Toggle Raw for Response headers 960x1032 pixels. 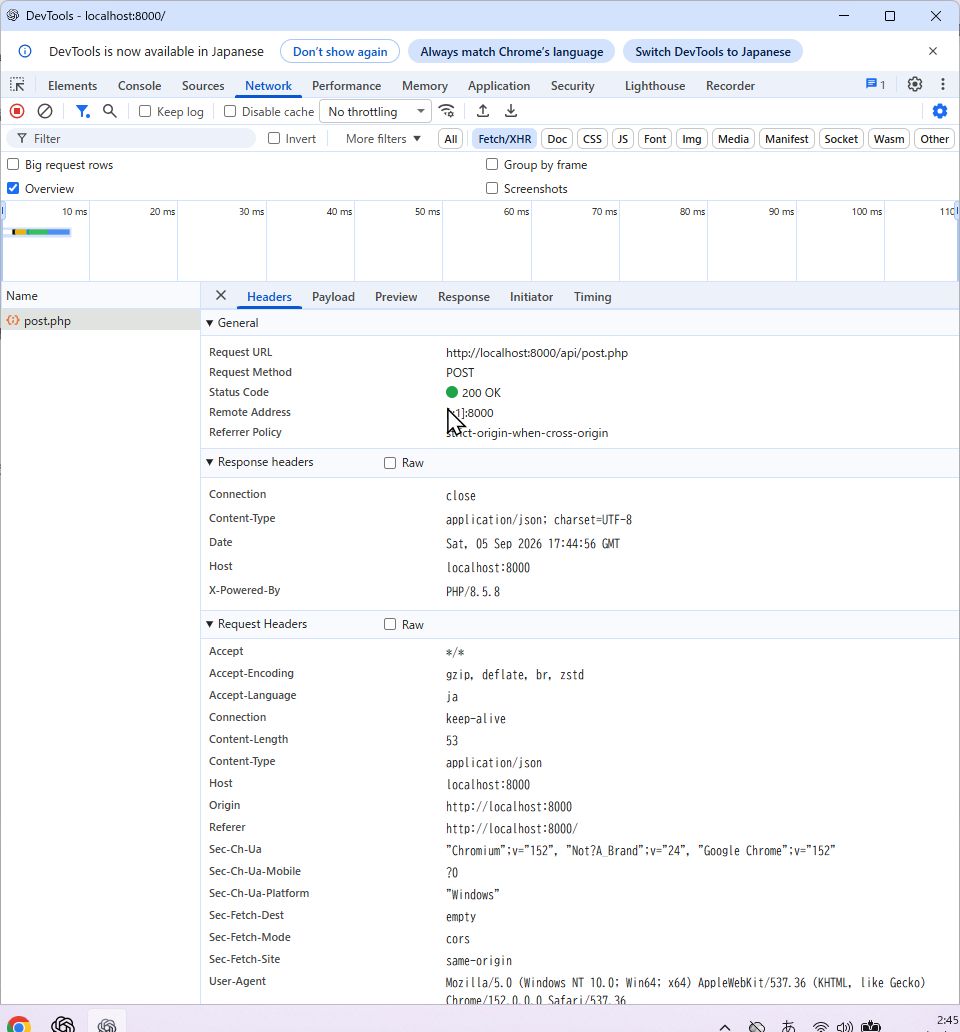(390, 463)
